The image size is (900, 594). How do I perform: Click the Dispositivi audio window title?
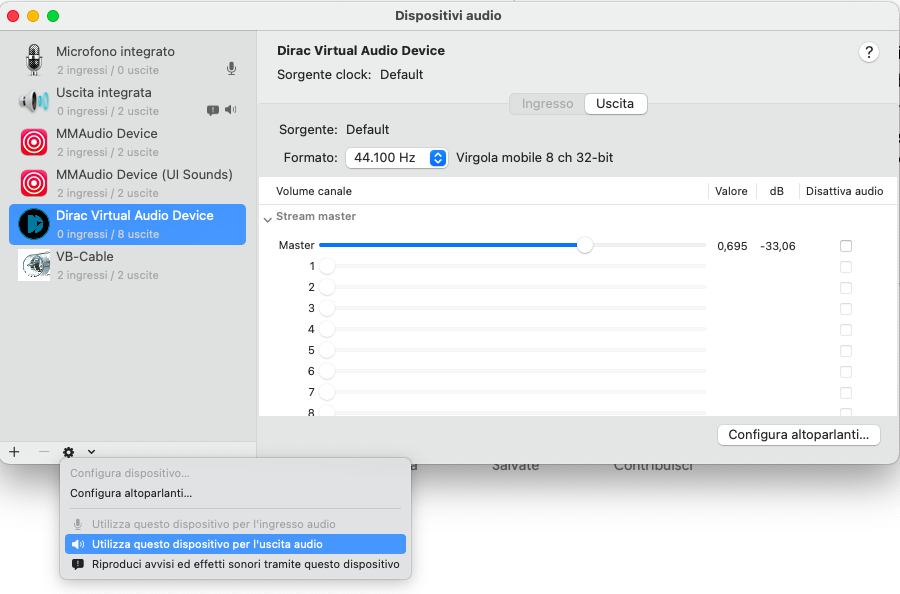point(448,15)
